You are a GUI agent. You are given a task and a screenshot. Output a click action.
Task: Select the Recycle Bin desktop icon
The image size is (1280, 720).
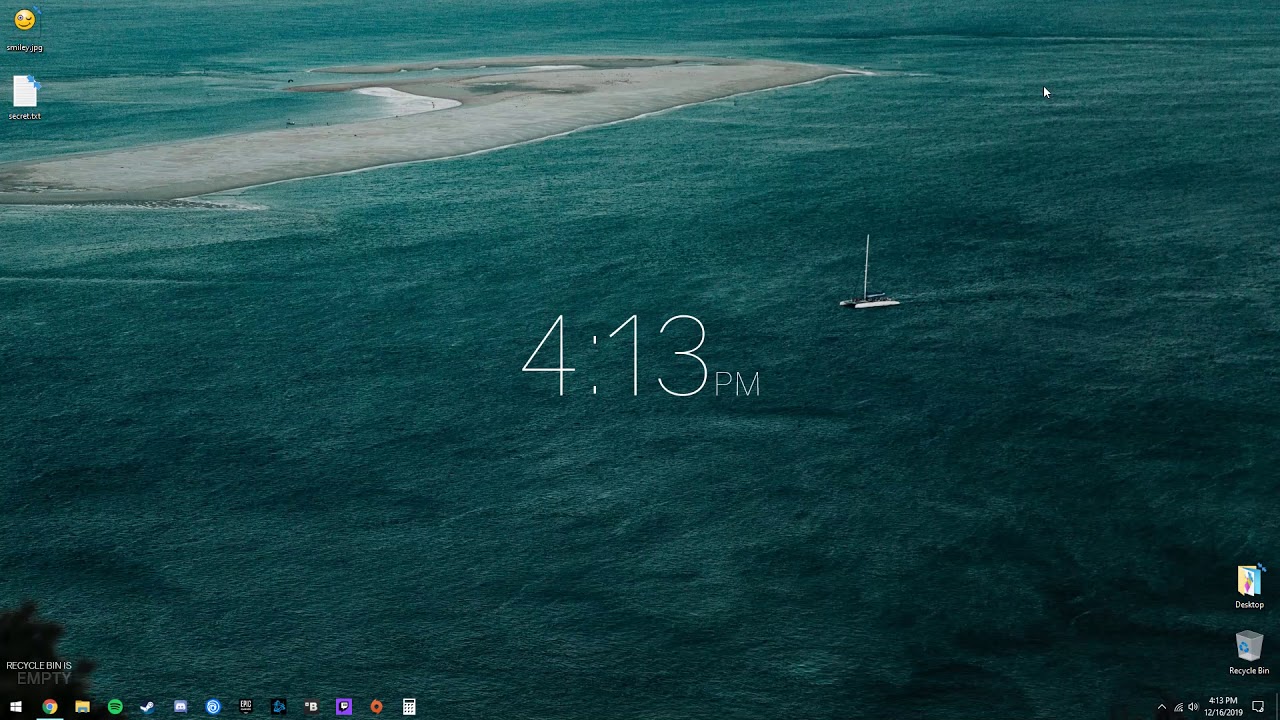coord(1249,653)
